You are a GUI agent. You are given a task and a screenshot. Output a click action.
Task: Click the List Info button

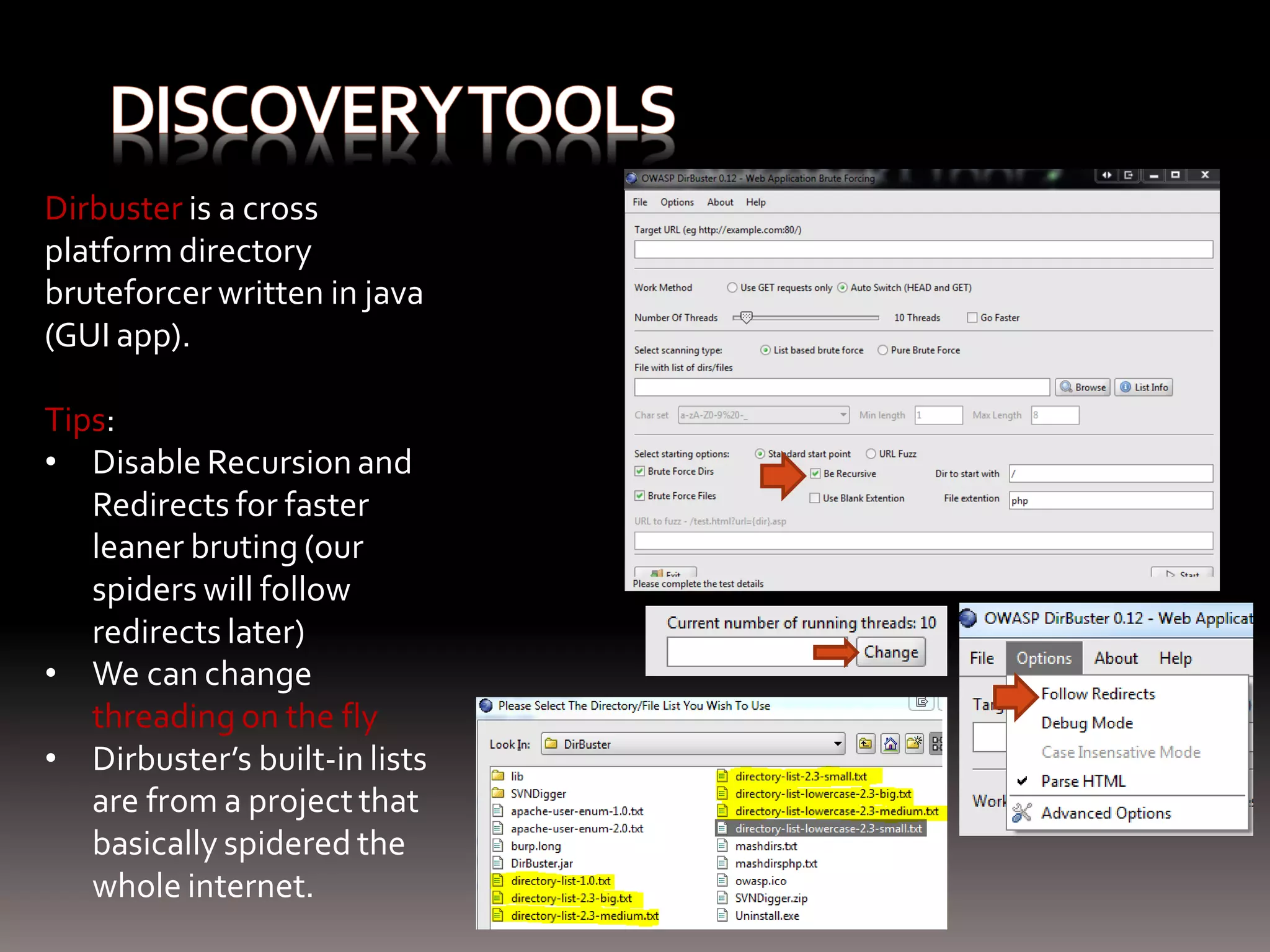tap(1143, 387)
